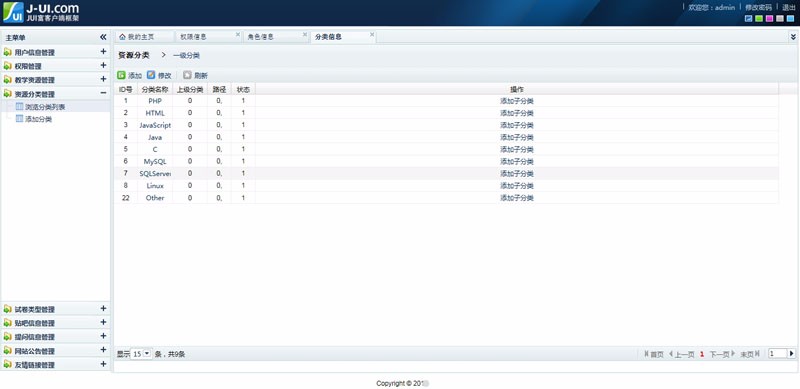Close the 角色信息 tab
This screenshot has width=800, height=389.
(305, 35)
